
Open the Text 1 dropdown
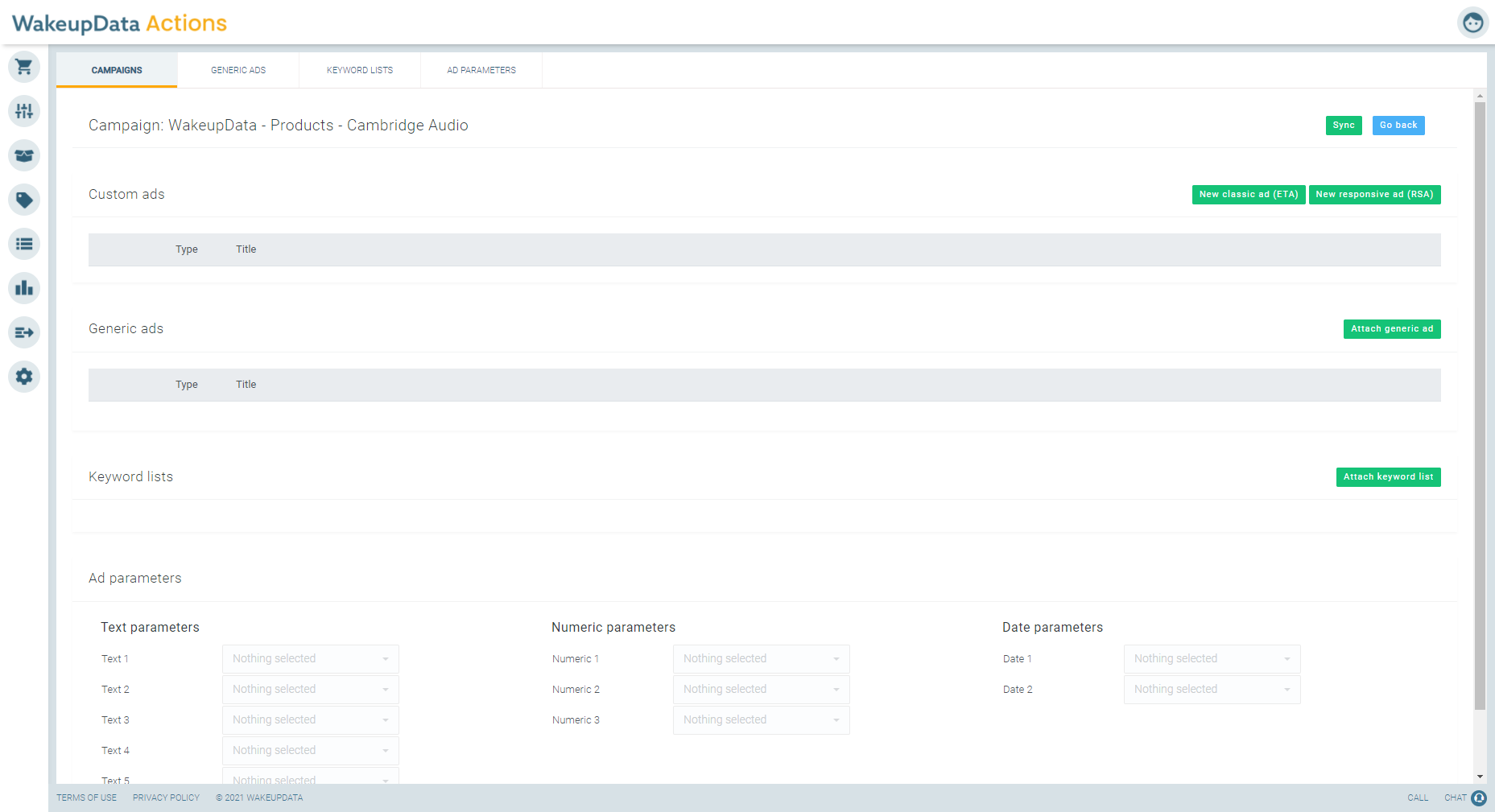[x=311, y=659]
